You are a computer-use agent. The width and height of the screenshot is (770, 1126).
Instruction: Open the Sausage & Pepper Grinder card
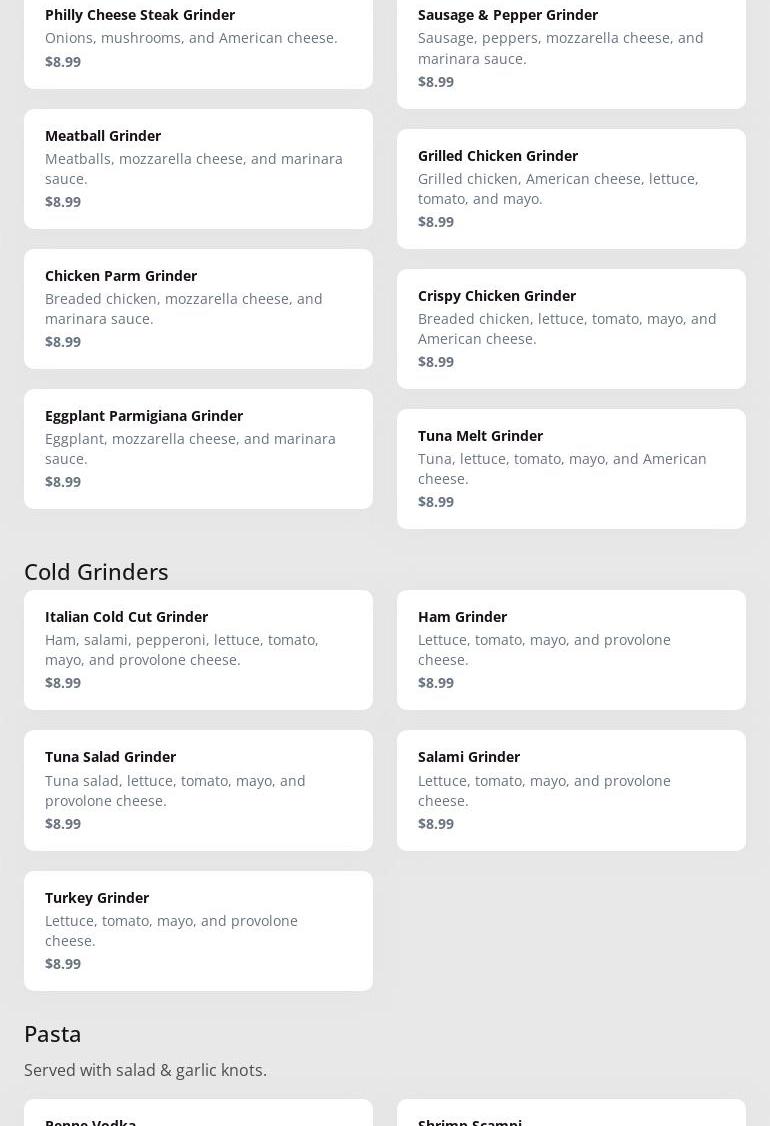[571, 53]
